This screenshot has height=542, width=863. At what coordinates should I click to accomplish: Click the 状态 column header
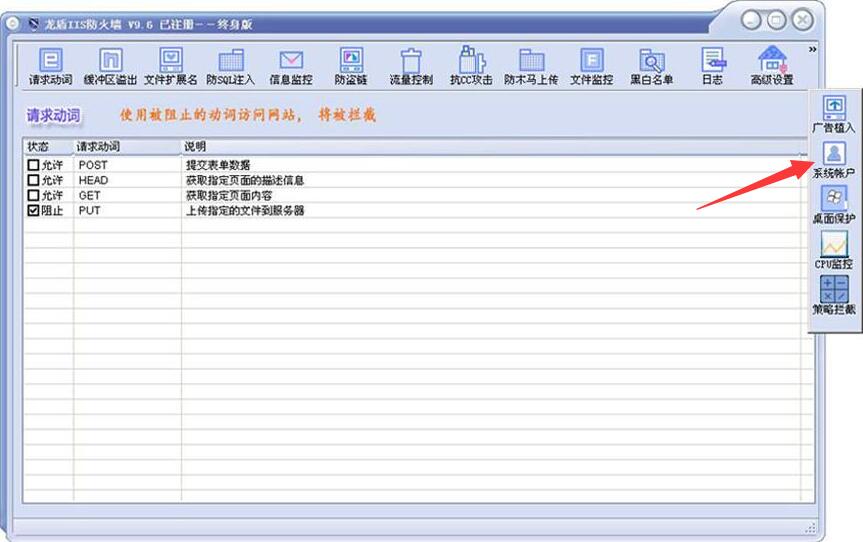[48, 146]
